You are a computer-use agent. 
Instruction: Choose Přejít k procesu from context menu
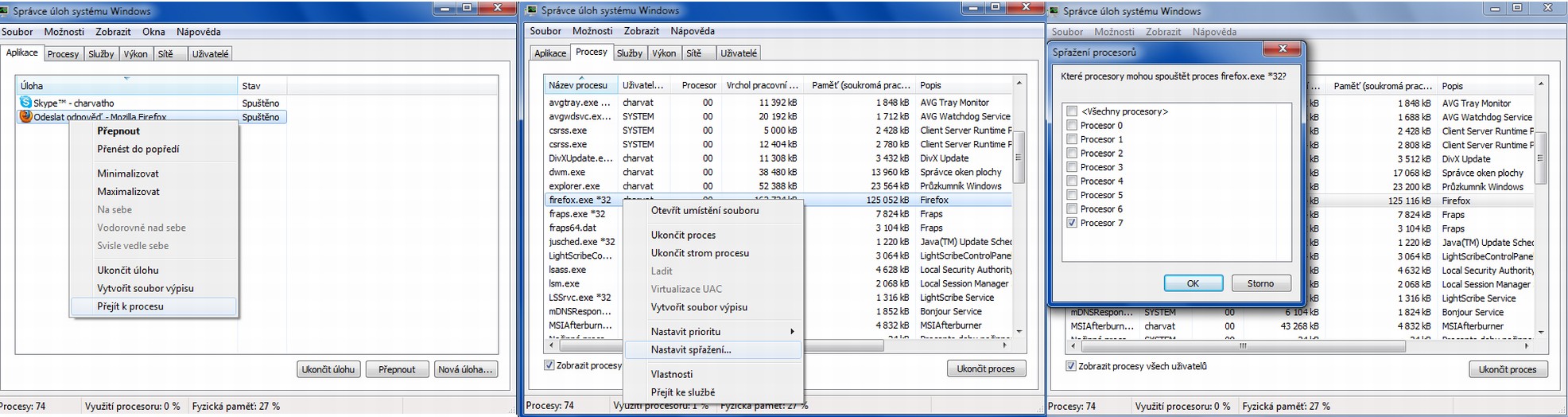pos(130,306)
